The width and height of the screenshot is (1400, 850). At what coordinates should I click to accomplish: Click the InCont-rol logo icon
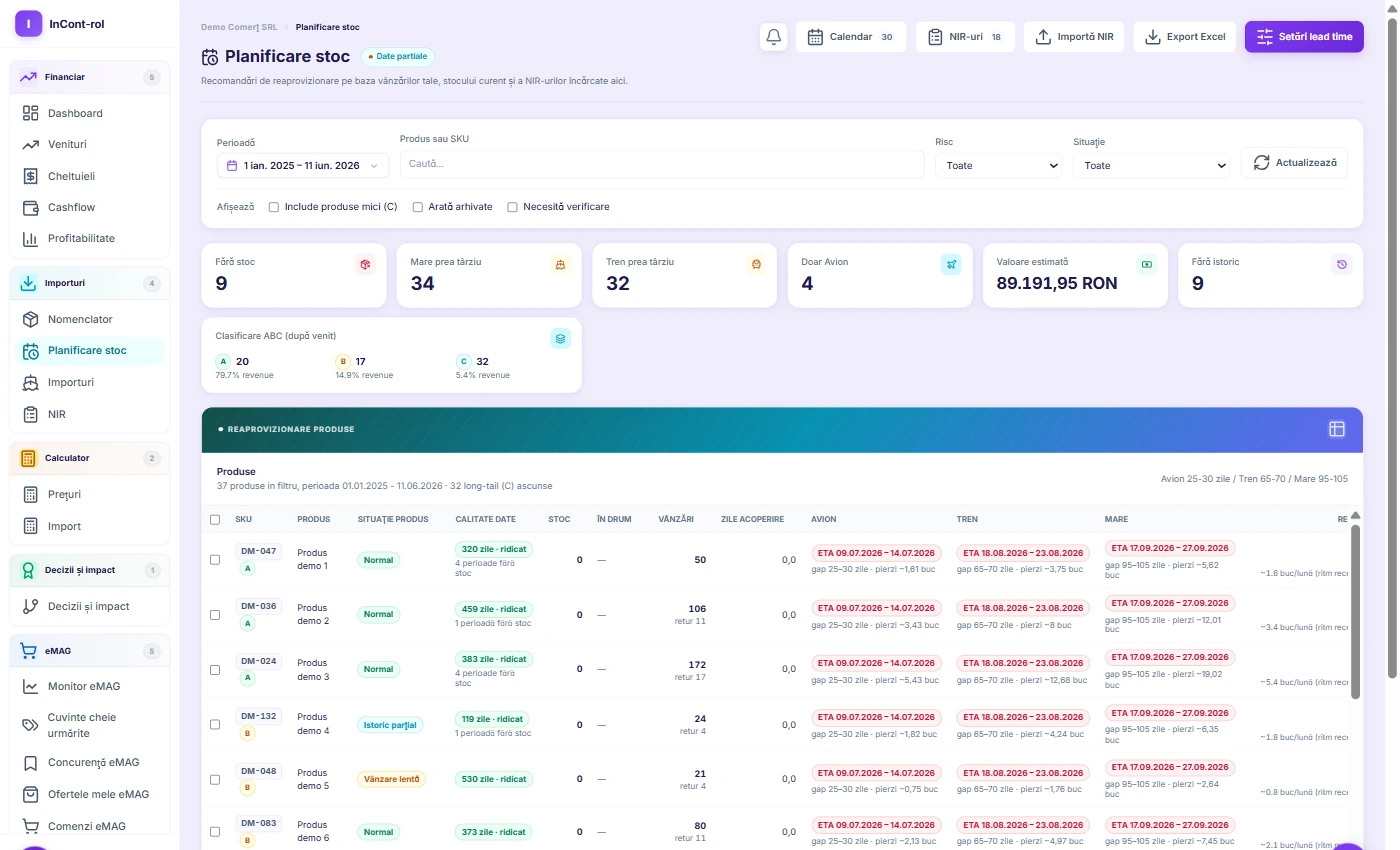pyautogui.click(x=29, y=23)
